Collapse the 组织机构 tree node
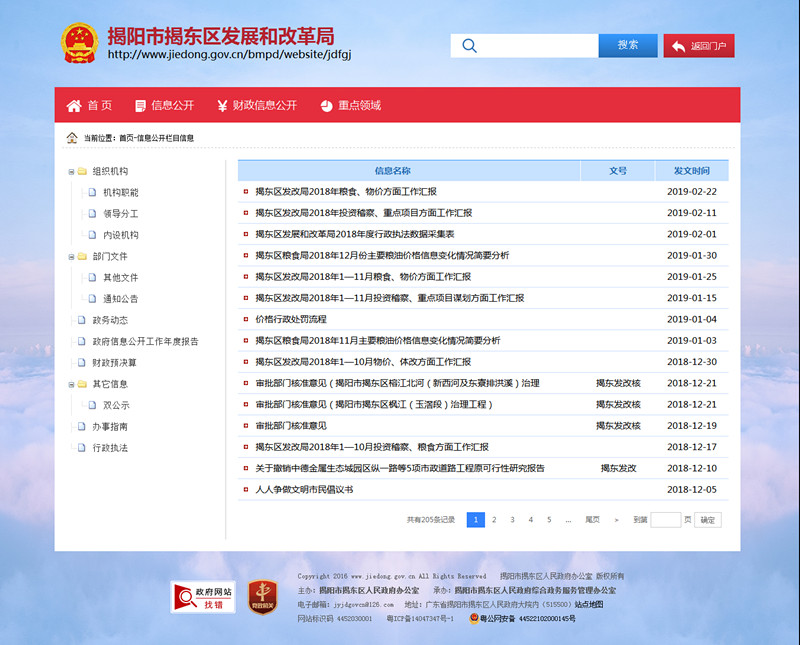 71,172
